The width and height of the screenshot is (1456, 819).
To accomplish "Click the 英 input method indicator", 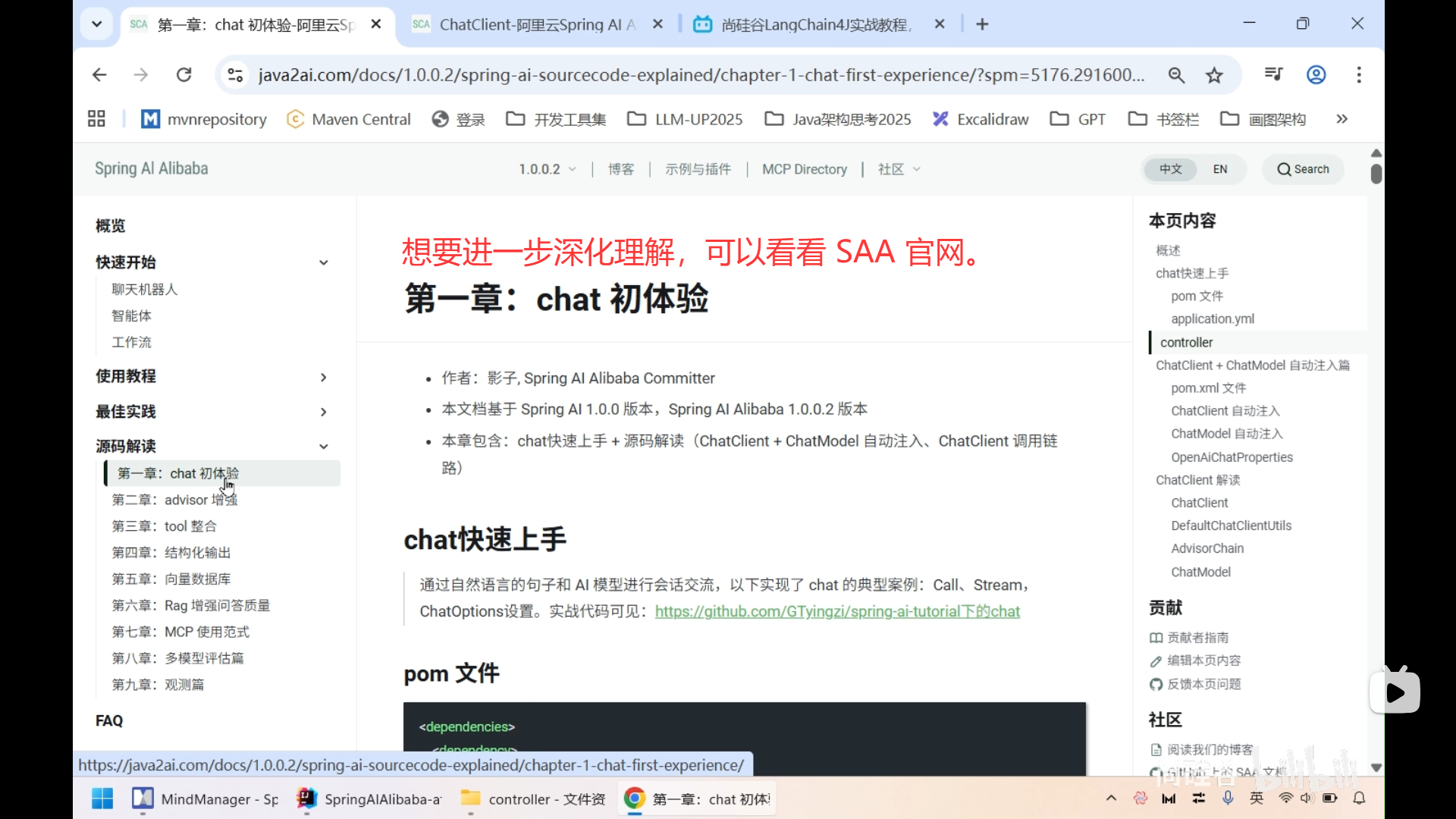I will [x=1257, y=798].
